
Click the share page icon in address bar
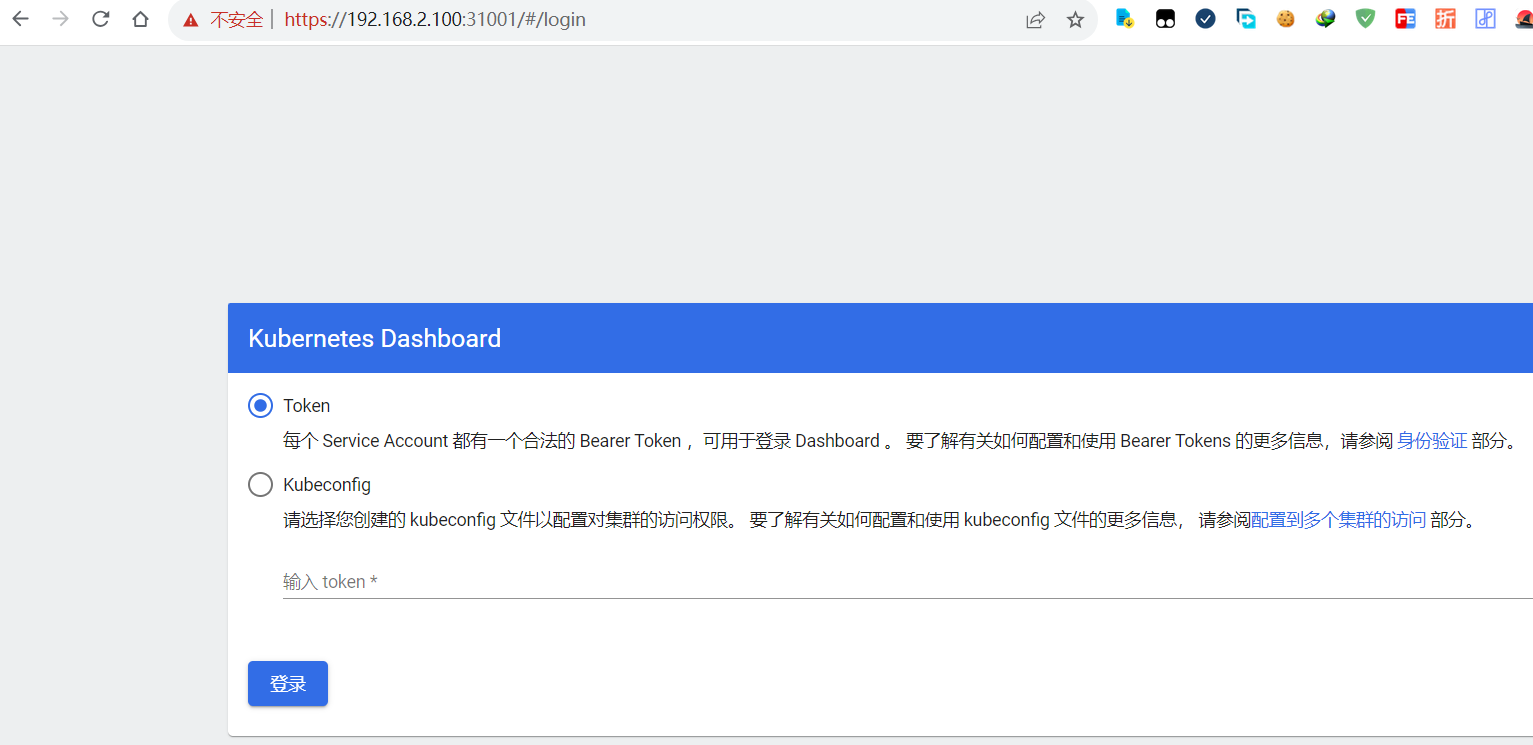(1035, 20)
